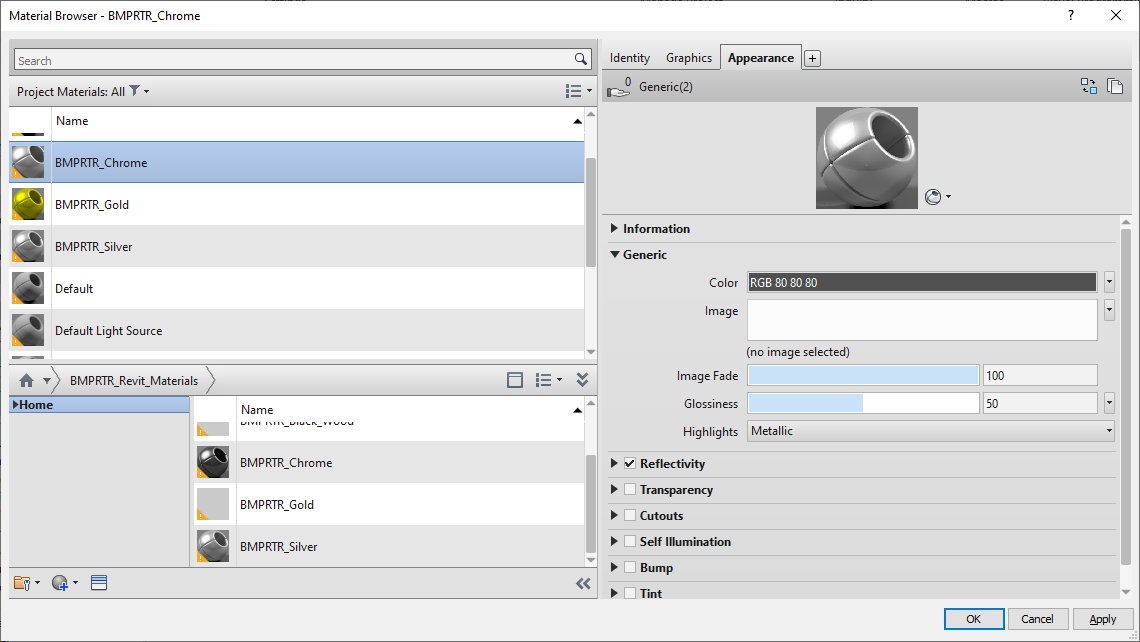Select the Default Light Source material
This screenshot has width=1140, height=642.
[297, 331]
